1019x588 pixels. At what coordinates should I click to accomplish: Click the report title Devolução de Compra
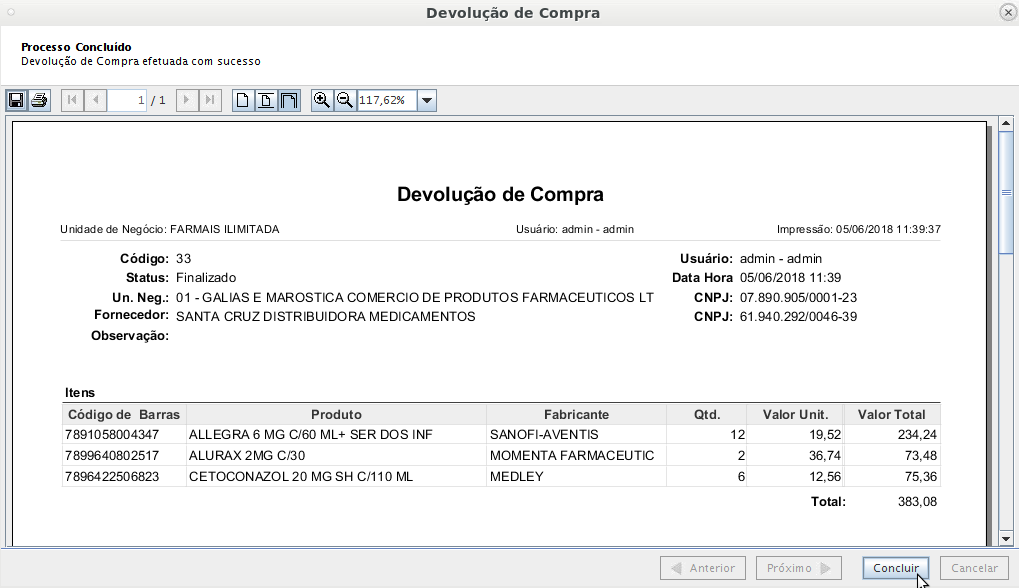coord(500,194)
